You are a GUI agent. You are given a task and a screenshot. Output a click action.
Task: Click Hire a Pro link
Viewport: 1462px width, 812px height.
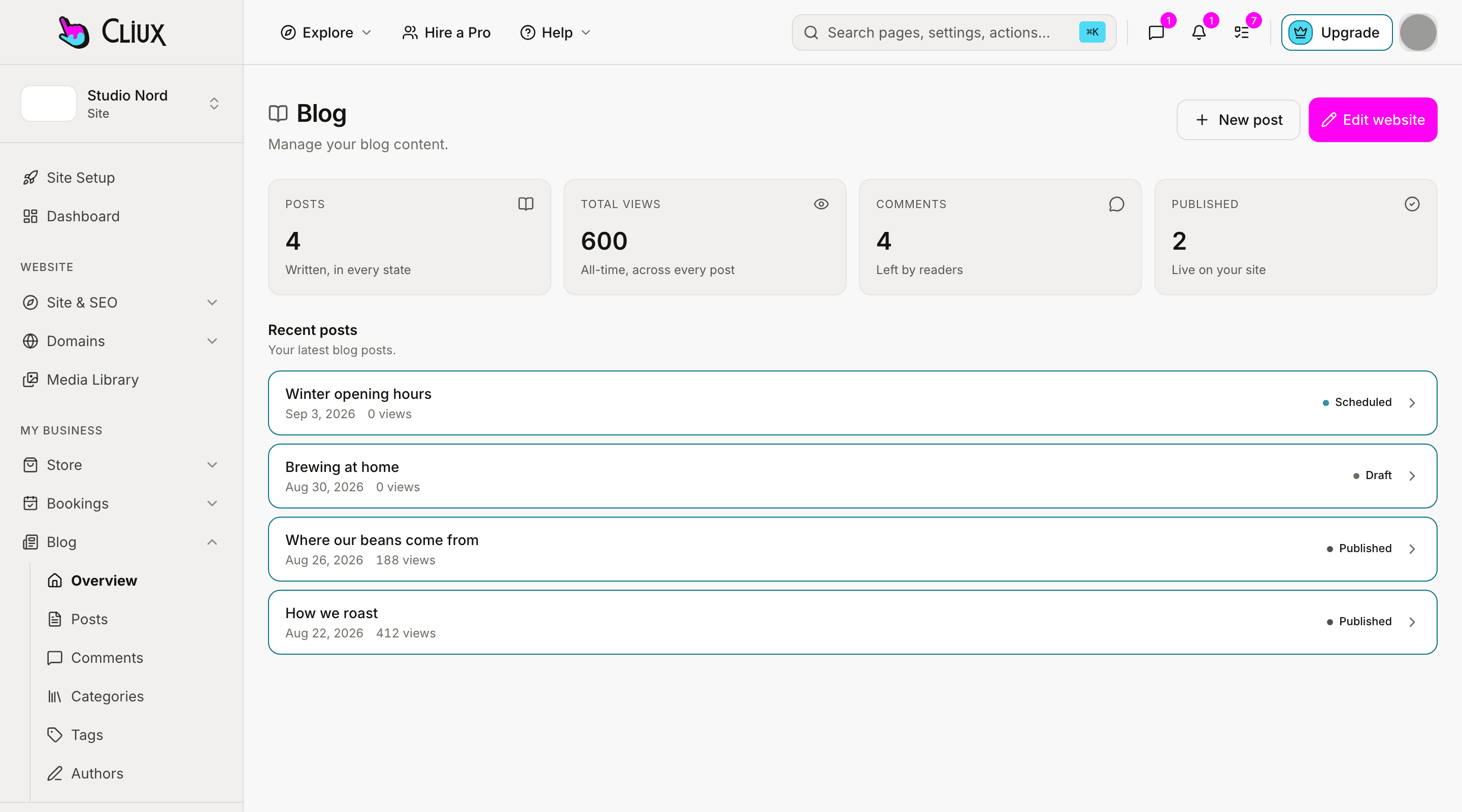pyautogui.click(x=446, y=32)
